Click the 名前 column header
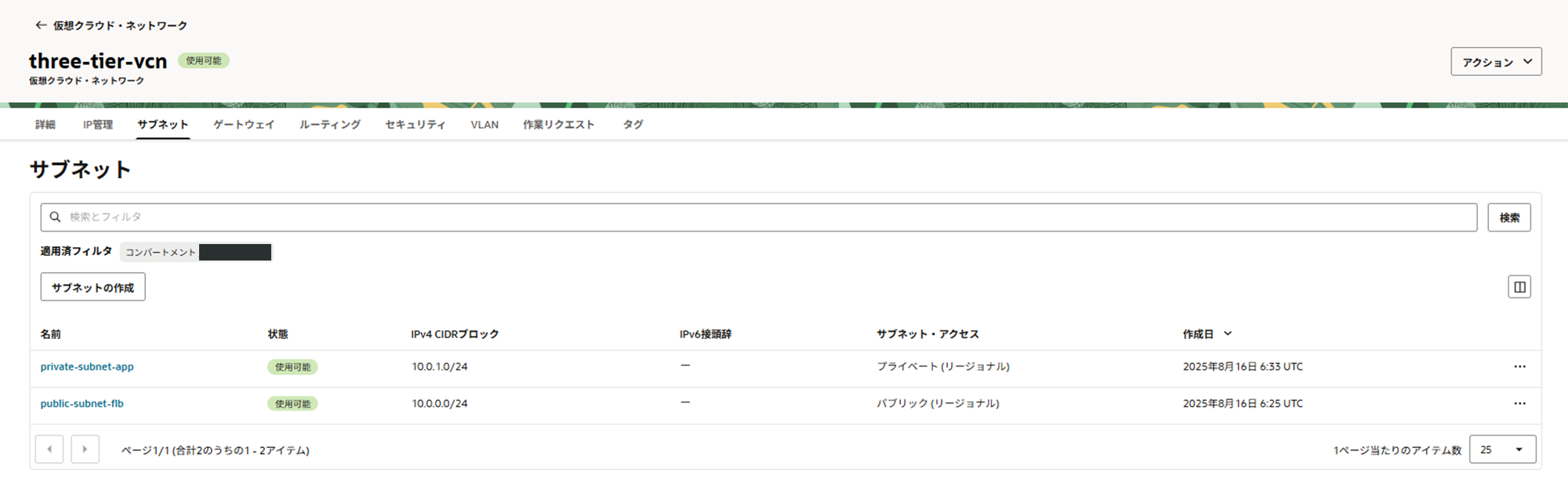The height and width of the screenshot is (481, 1568). coord(51,334)
